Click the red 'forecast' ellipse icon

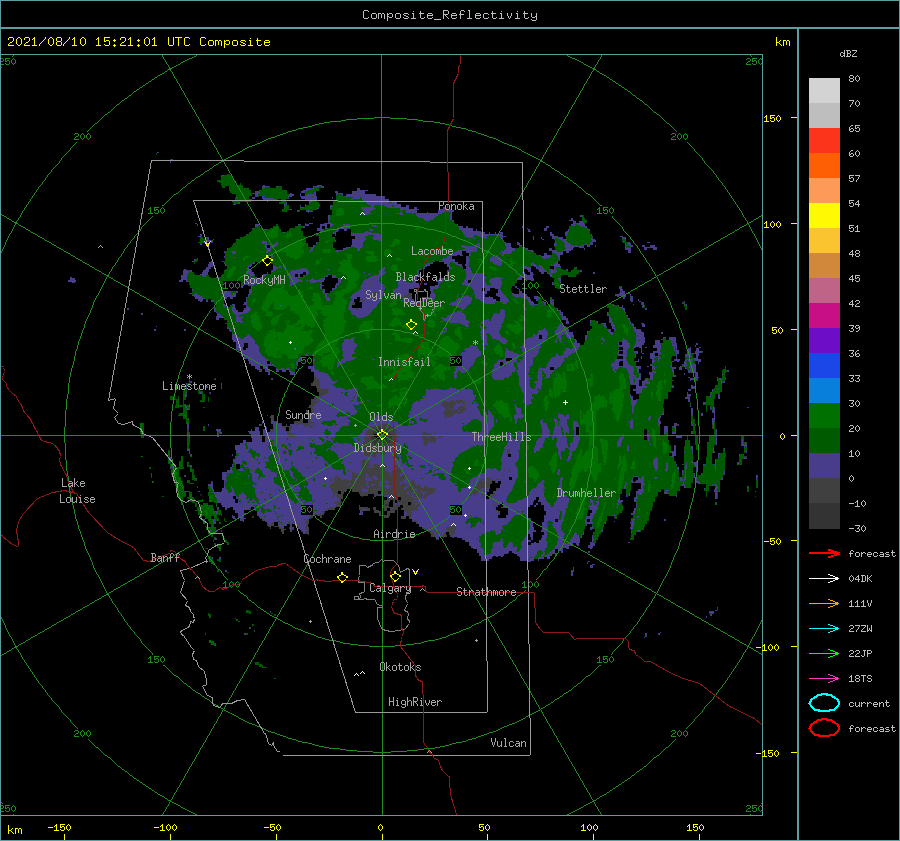tap(824, 728)
